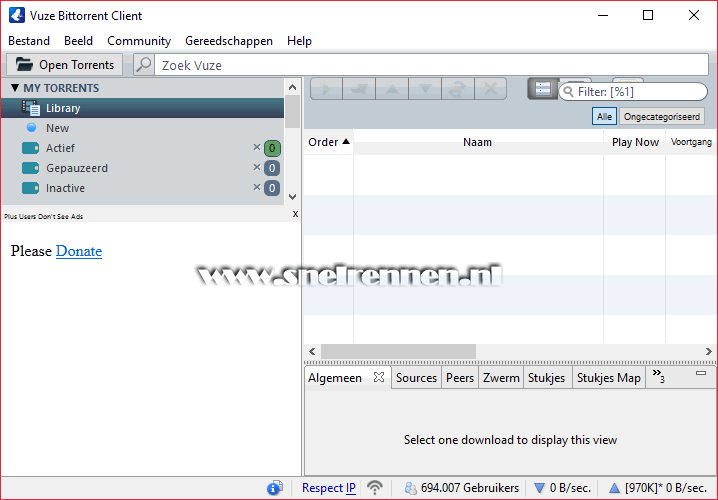Toggle the detailed list view mode button
The width and height of the screenshot is (718, 500).
pos(543,89)
